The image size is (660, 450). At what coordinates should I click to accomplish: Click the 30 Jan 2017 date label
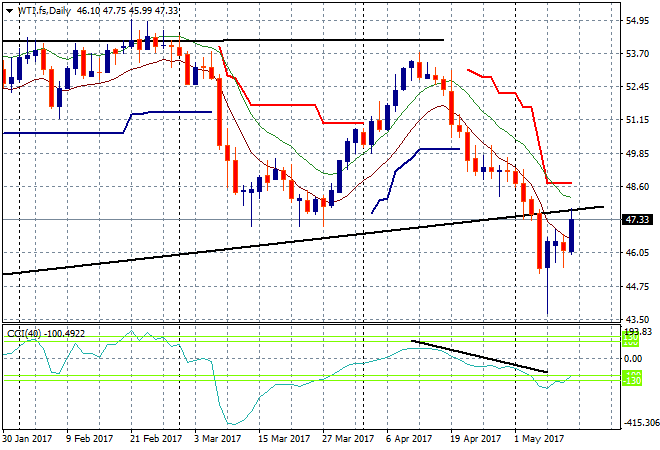pos(27,438)
